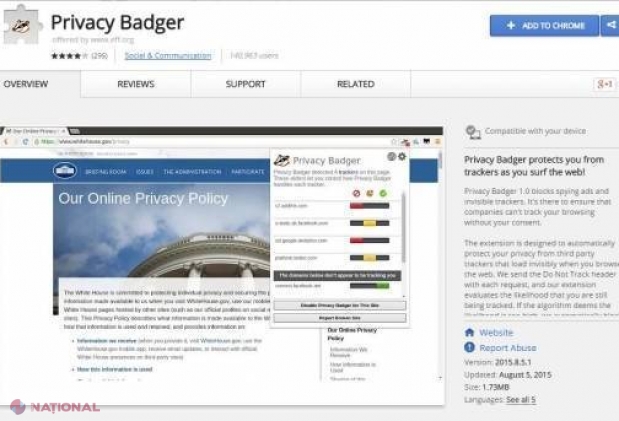619x421 pixels.
Task: Click the share icon next to Add to Chrome
Action: pos(610,26)
